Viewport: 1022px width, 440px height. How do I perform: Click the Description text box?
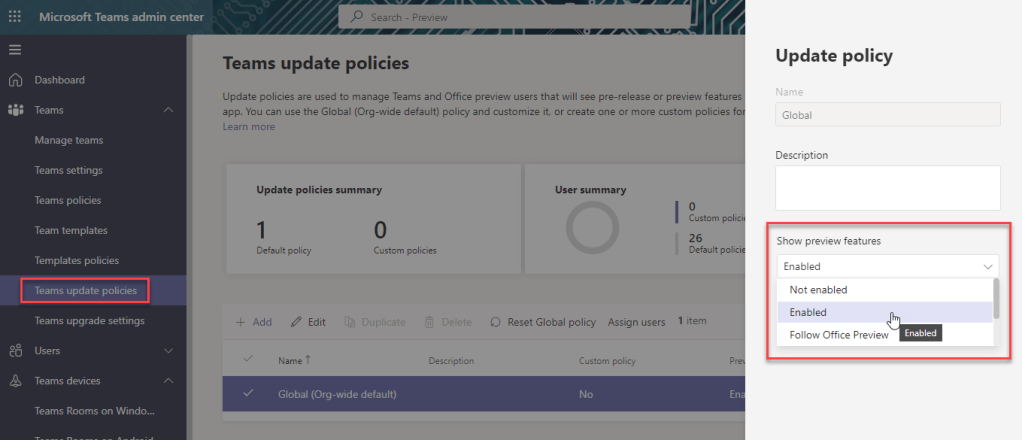click(x=887, y=188)
